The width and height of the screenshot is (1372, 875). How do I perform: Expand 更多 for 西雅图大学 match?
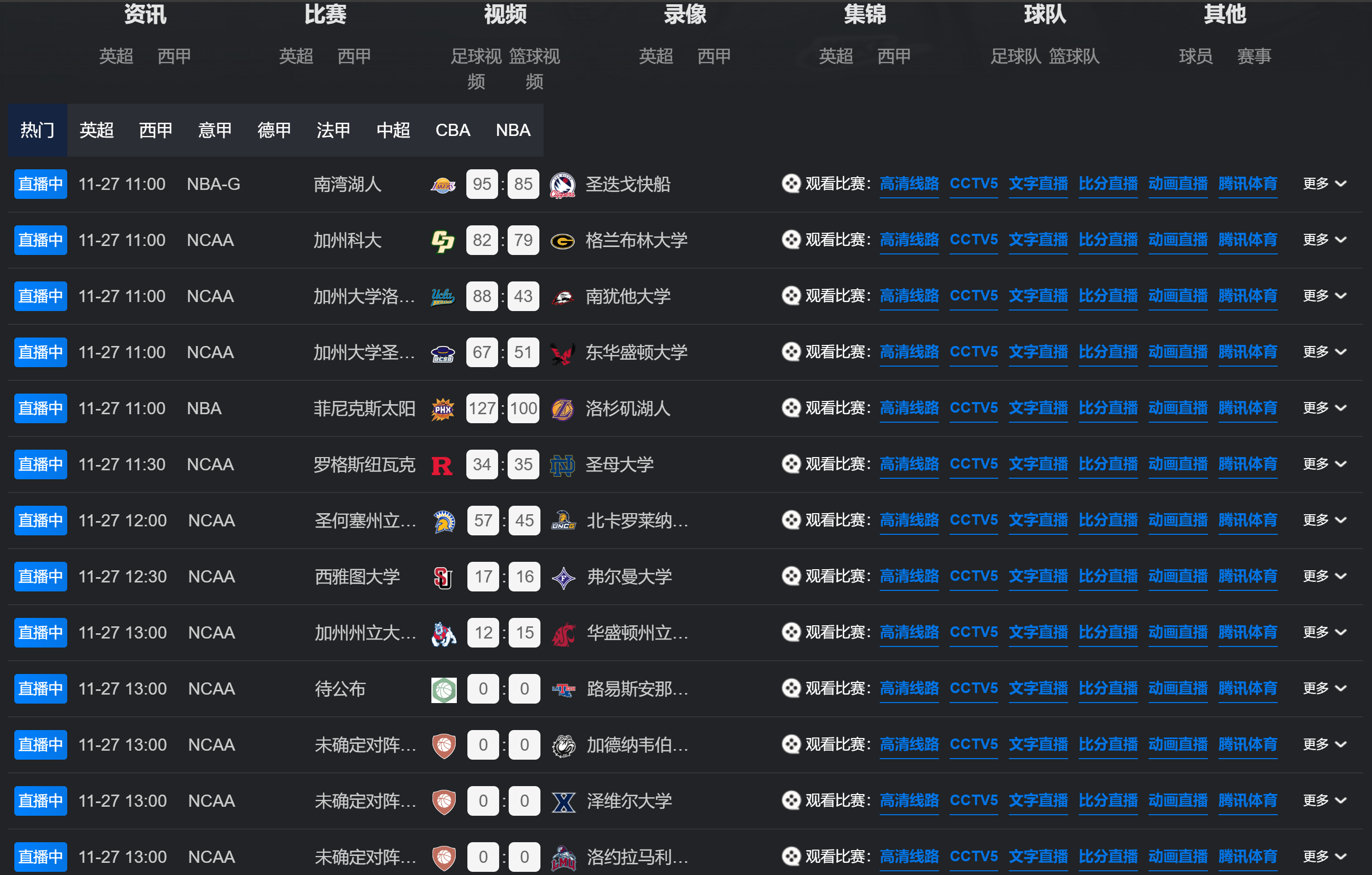1325,576
